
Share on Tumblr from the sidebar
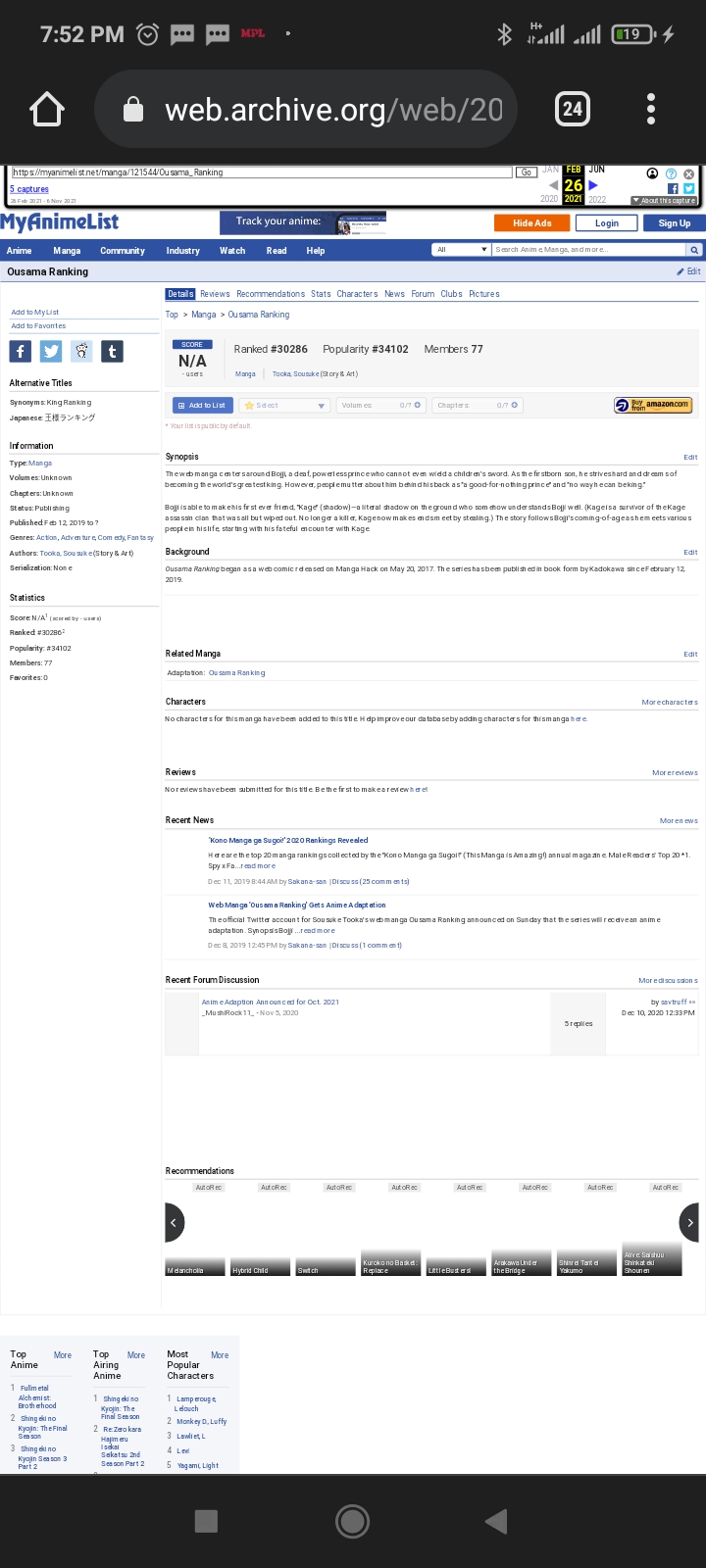[x=112, y=351]
